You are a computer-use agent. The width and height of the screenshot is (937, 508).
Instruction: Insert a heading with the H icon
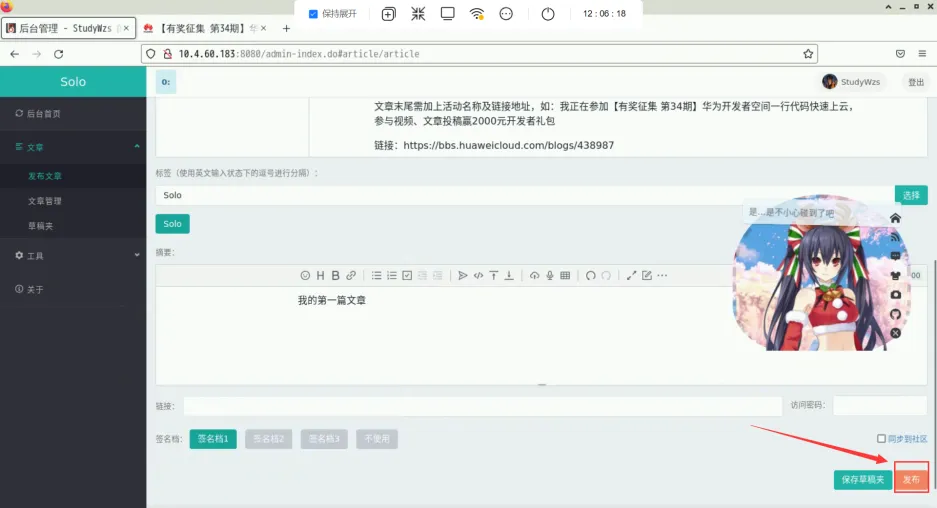pyautogui.click(x=320, y=276)
